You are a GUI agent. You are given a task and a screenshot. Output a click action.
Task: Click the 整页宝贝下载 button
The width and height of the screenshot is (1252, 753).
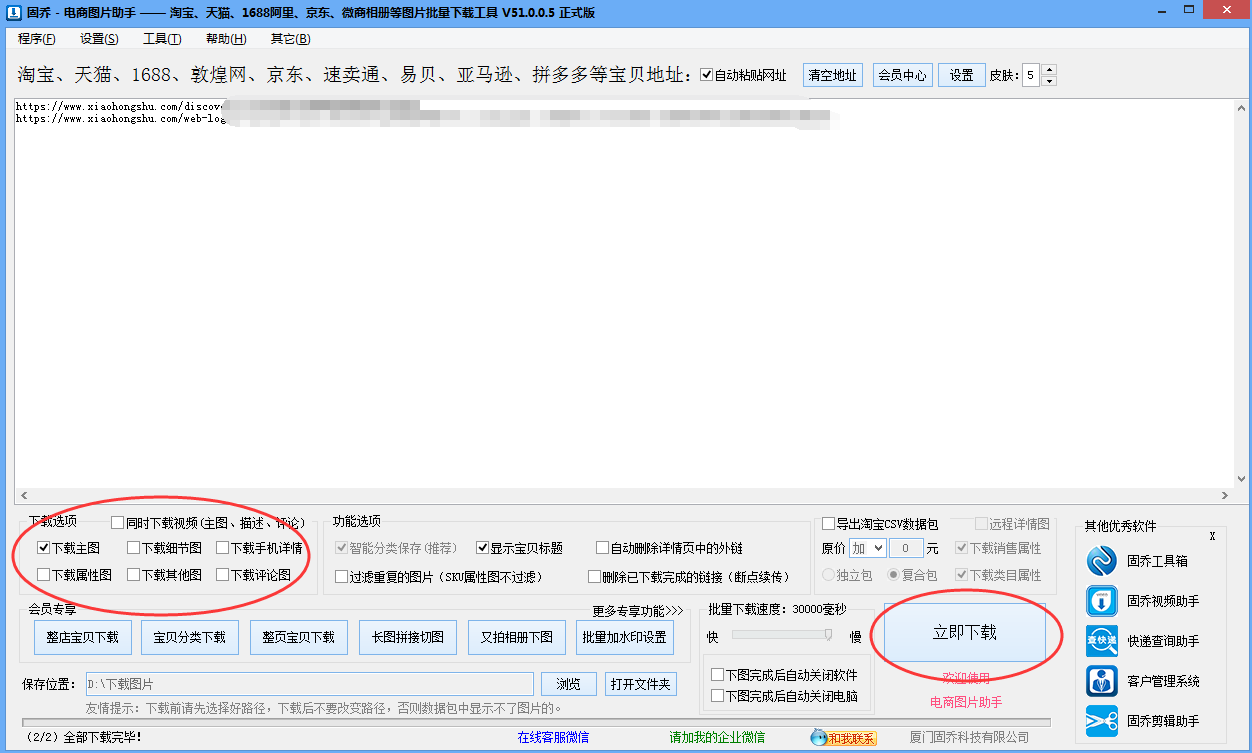tap(299, 637)
